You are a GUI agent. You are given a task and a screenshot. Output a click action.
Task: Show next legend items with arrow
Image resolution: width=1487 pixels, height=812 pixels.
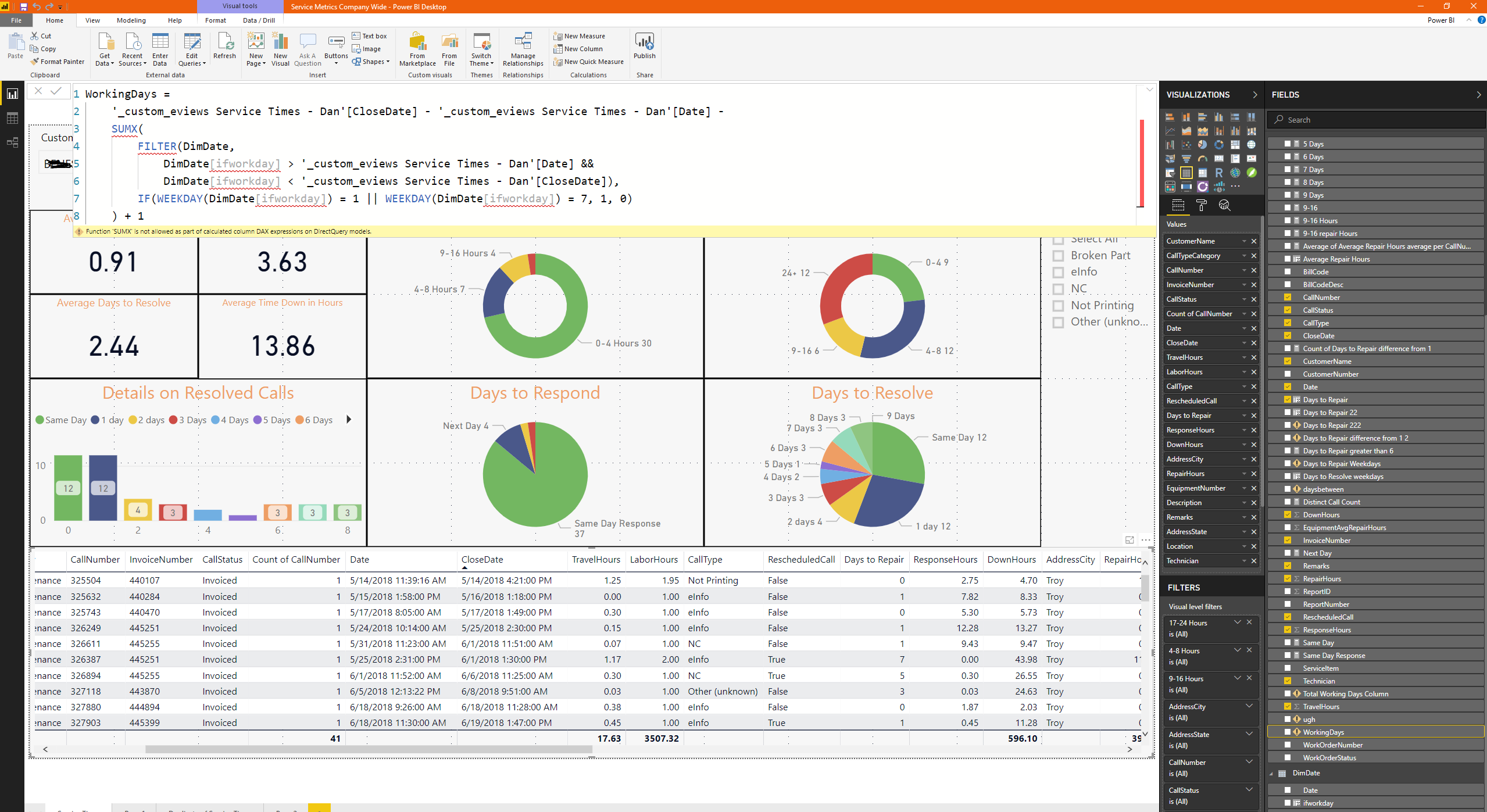(x=349, y=420)
